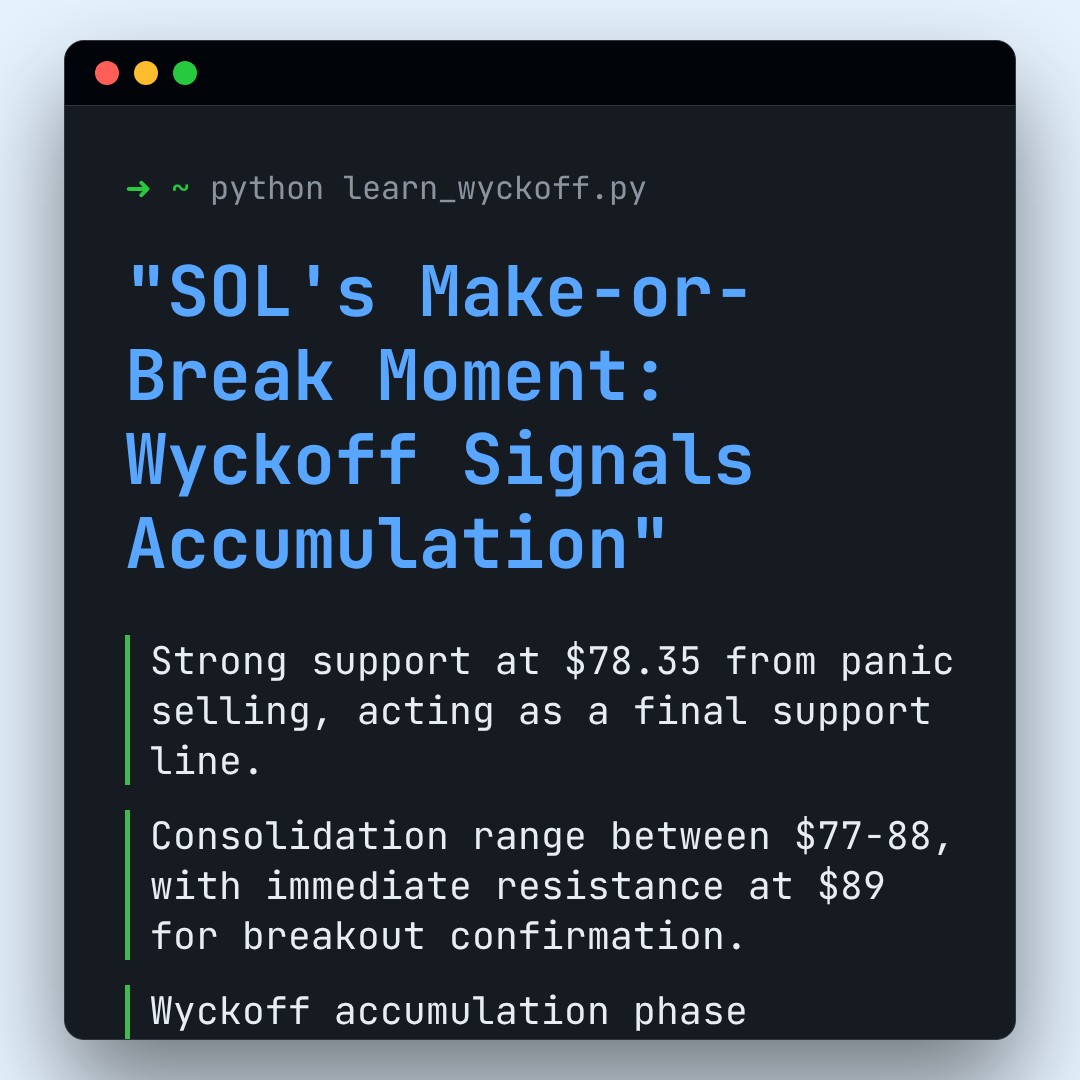Click the tilde home directory symbol
Screen dimensions: 1080x1080
point(180,188)
